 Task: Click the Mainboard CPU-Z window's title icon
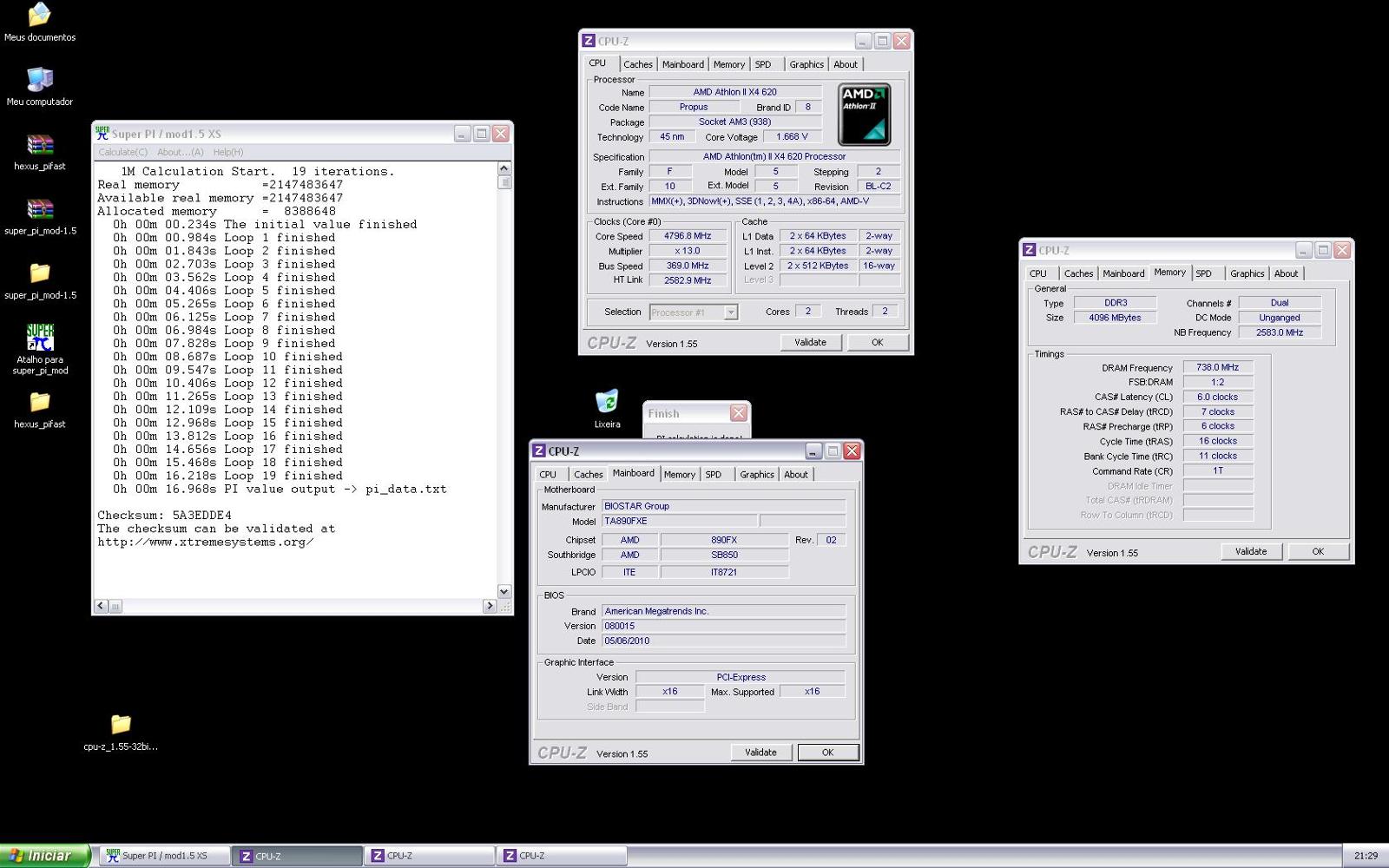click(539, 450)
